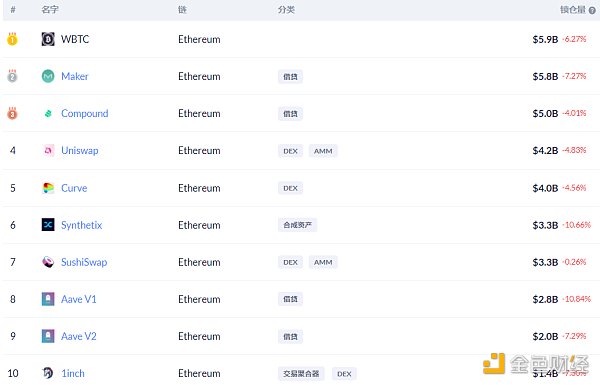Click the WBTC token logo icon
600x385 pixels.
coord(48,39)
